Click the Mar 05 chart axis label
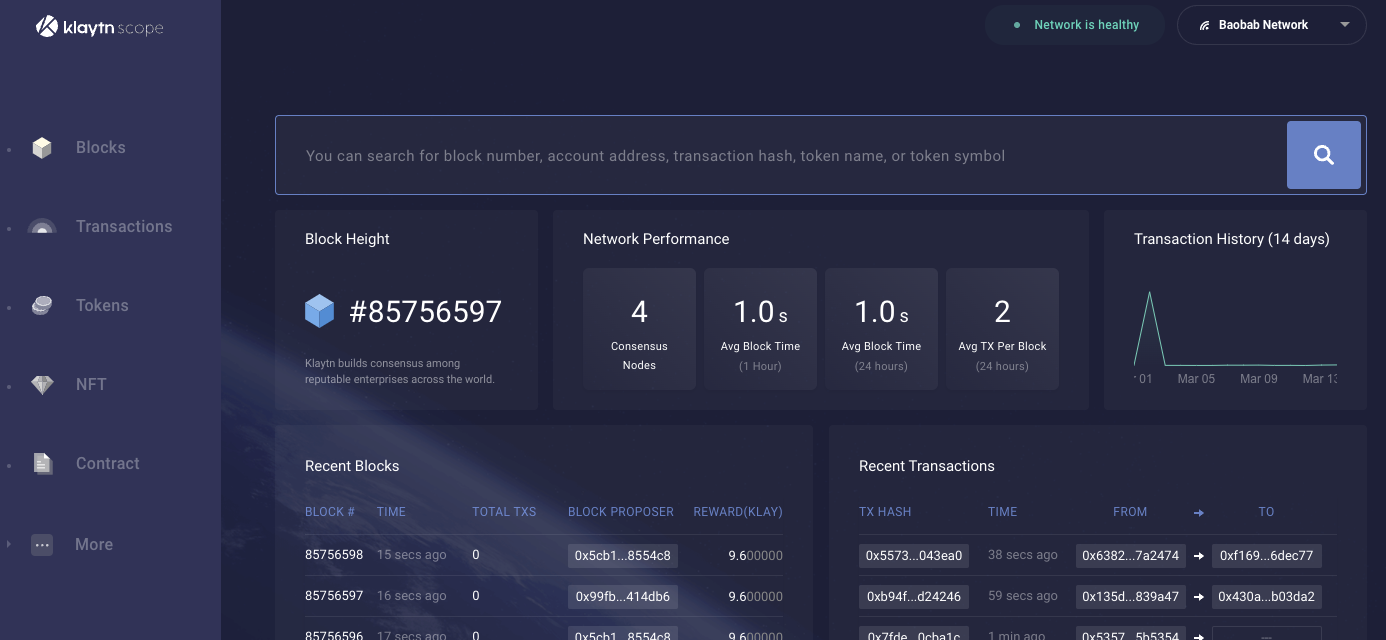Viewport: 1386px width, 640px height. 1196,379
